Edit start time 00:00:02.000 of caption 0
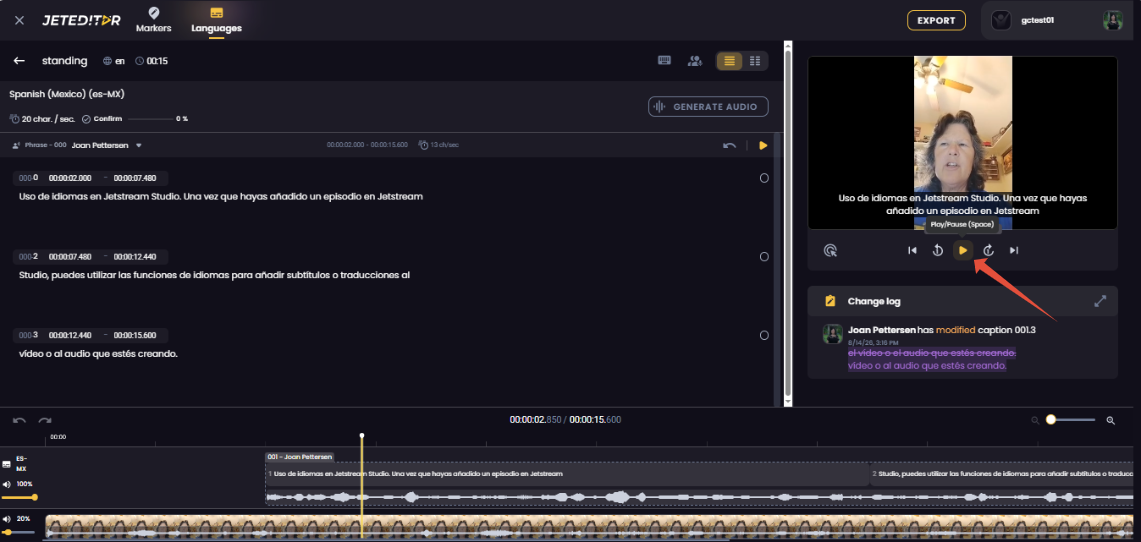 pyautogui.click(x=70, y=178)
